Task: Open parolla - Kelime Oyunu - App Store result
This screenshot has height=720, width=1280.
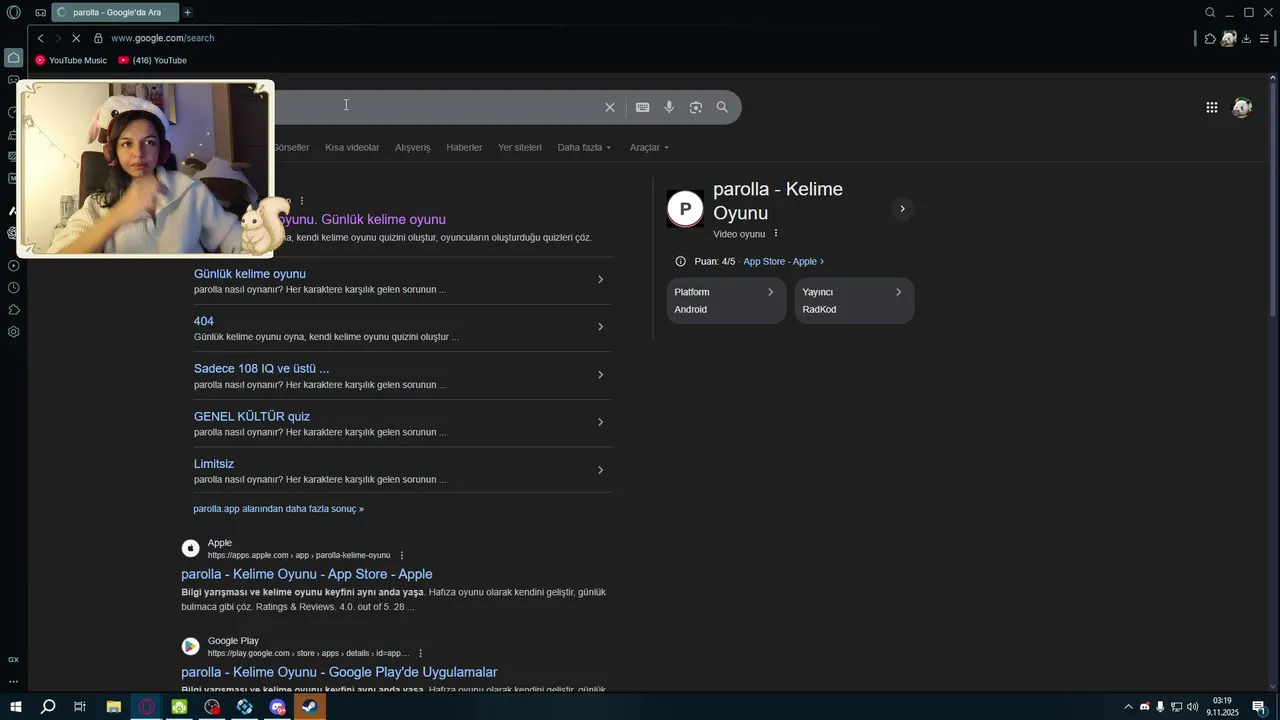Action: coord(307,574)
